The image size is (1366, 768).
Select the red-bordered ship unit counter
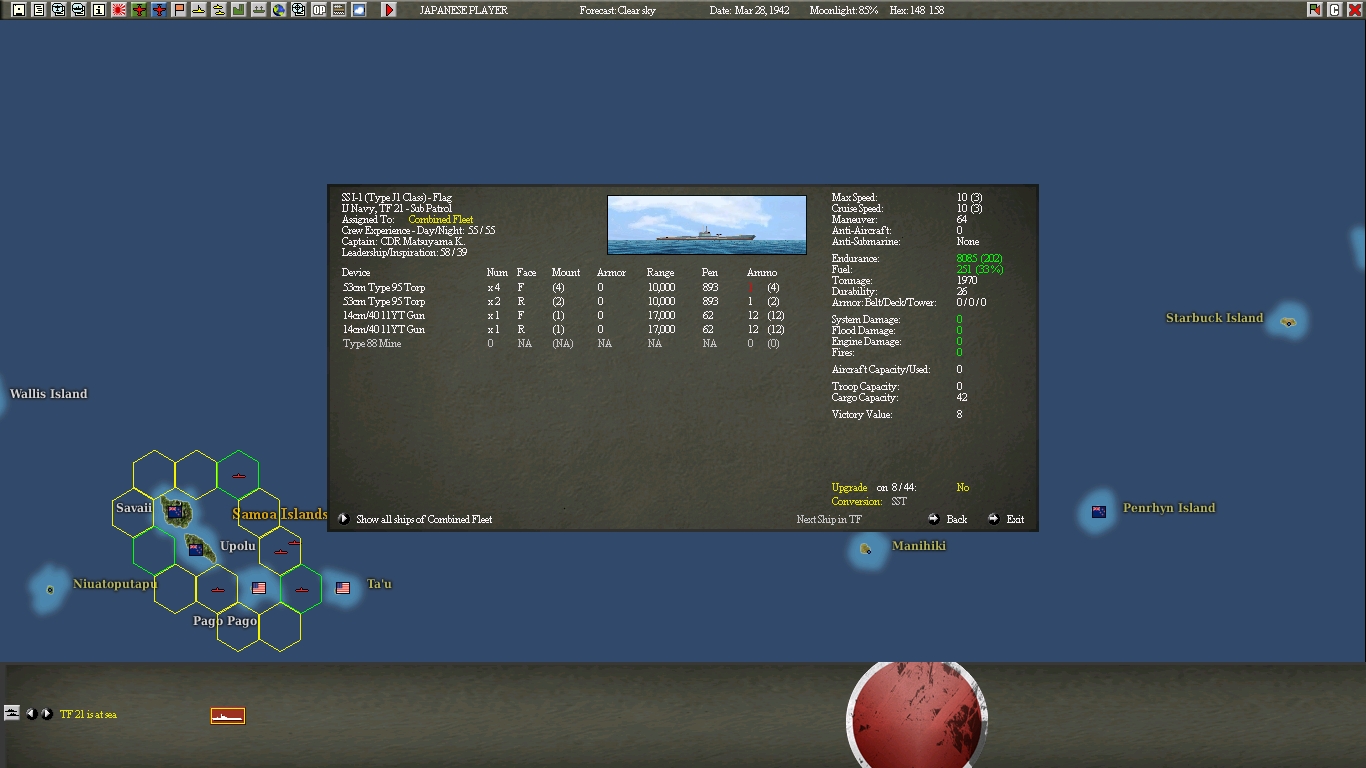(x=228, y=715)
